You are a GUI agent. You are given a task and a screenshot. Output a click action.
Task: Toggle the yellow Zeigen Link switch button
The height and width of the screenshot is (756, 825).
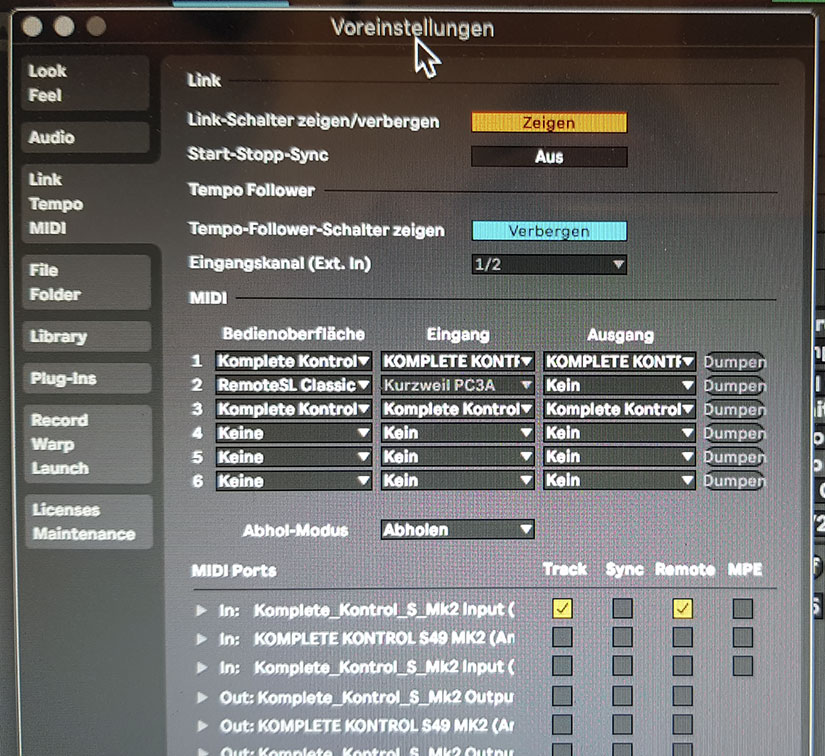pyautogui.click(x=549, y=123)
